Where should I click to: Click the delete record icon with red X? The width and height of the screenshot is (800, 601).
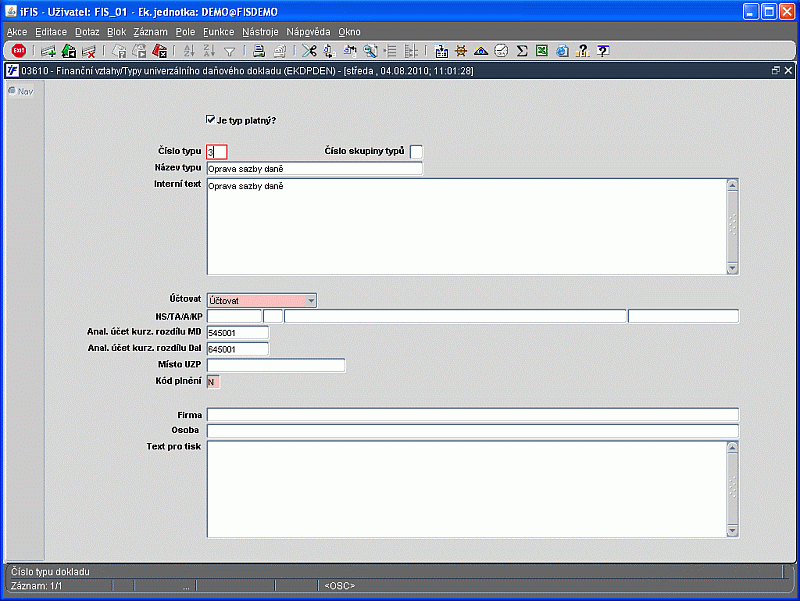89,51
